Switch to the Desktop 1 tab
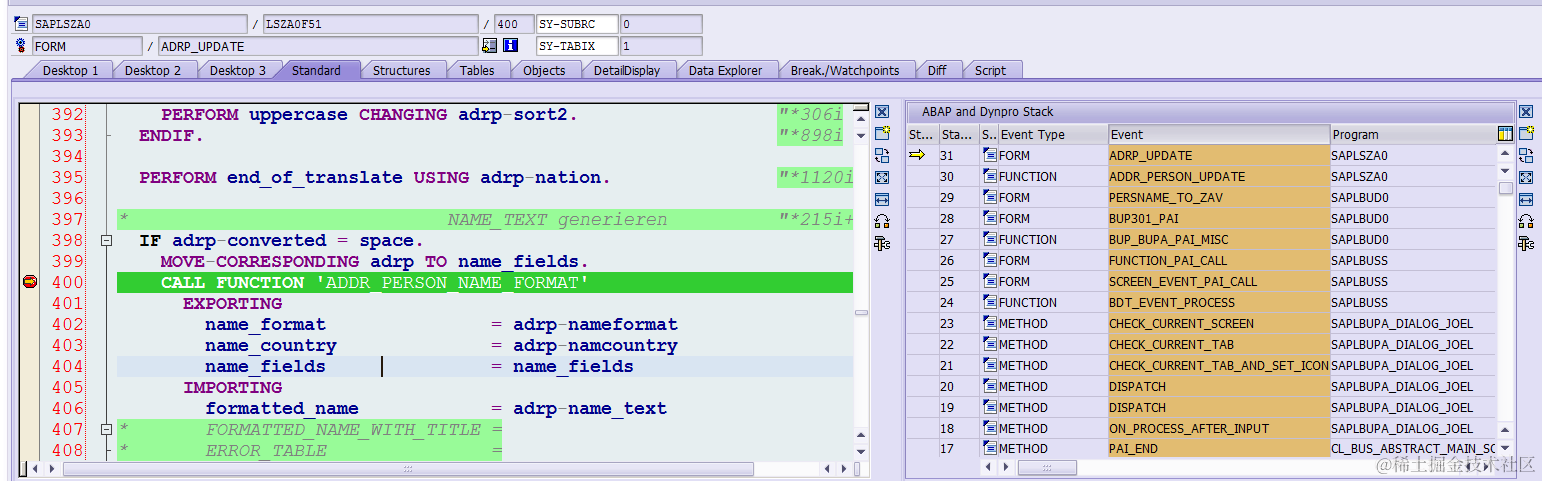The height and width of the screenshot is (481, 1542). 70,70
